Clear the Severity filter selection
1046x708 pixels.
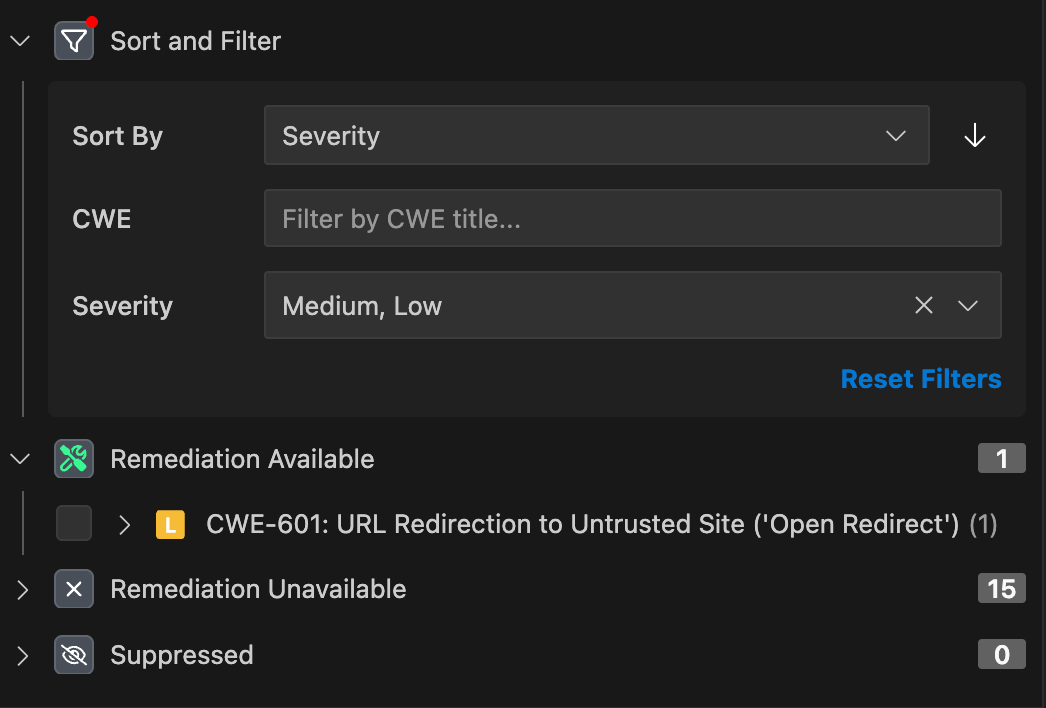(x=924, y=306)
